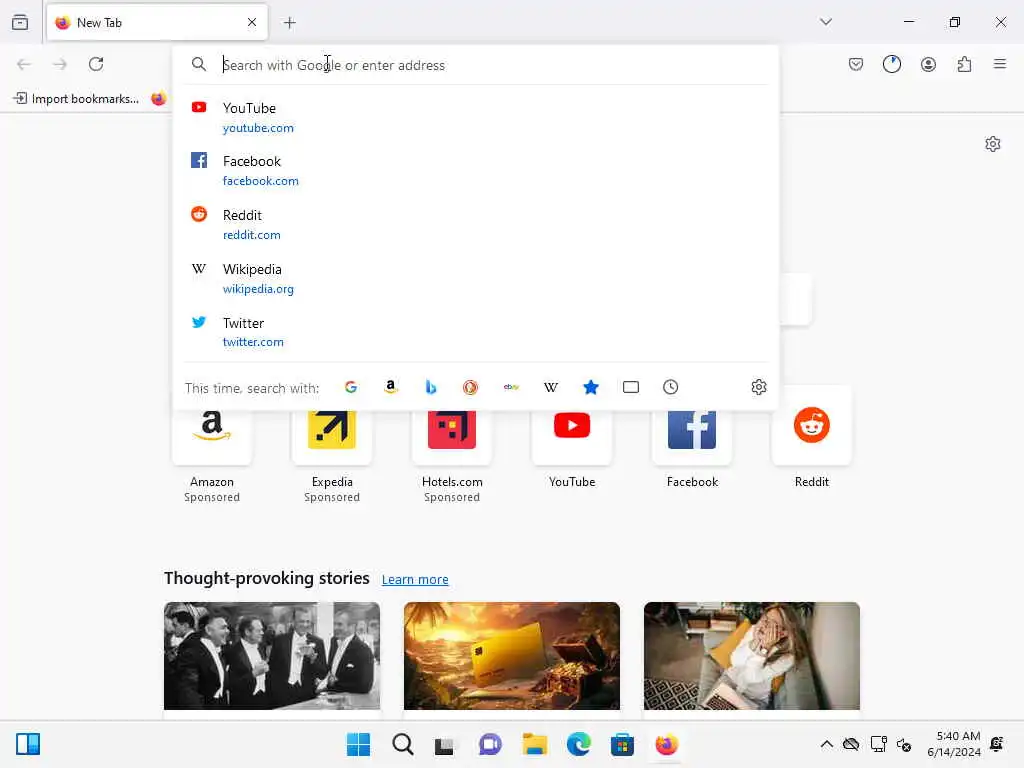Choose the Wikipedia suggestion in the address dropdown

[x=475, y=278]
